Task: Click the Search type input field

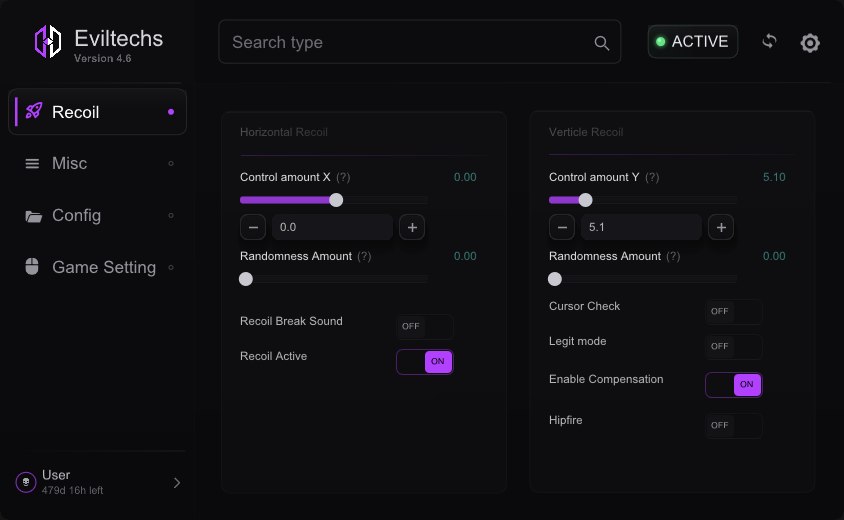Action: click(419, 42)
